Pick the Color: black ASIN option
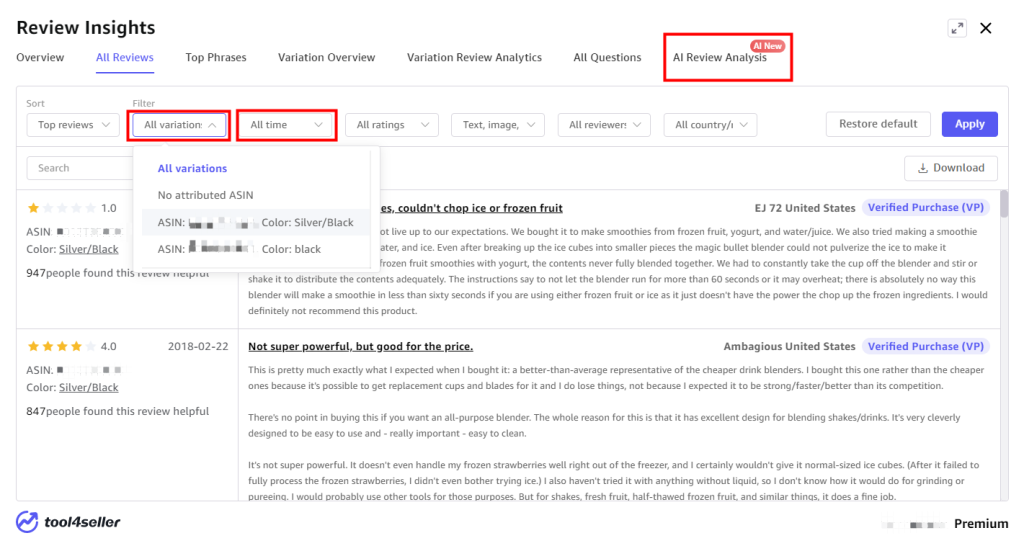The width and height of the screenshot is (1024, 546). click(x=255, y=249)
